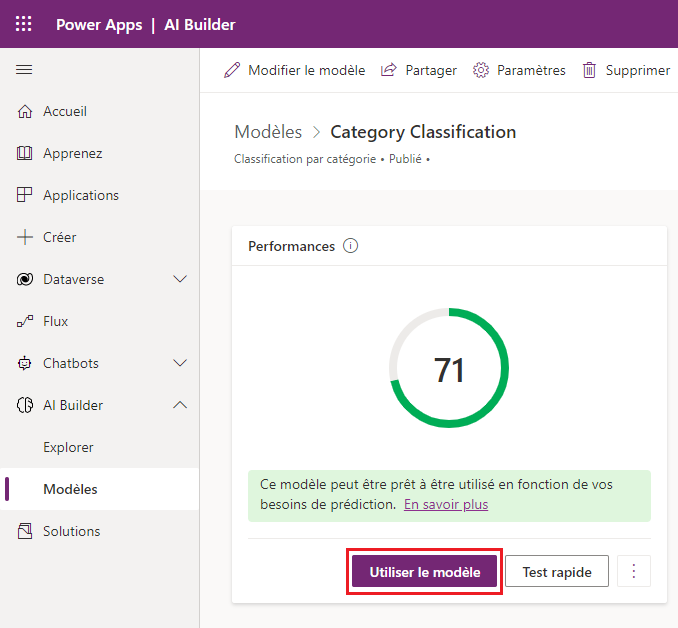Click the Utiliser le modèle button
Viewport: 678px width, 628px height.
click(x=424, y=571)
